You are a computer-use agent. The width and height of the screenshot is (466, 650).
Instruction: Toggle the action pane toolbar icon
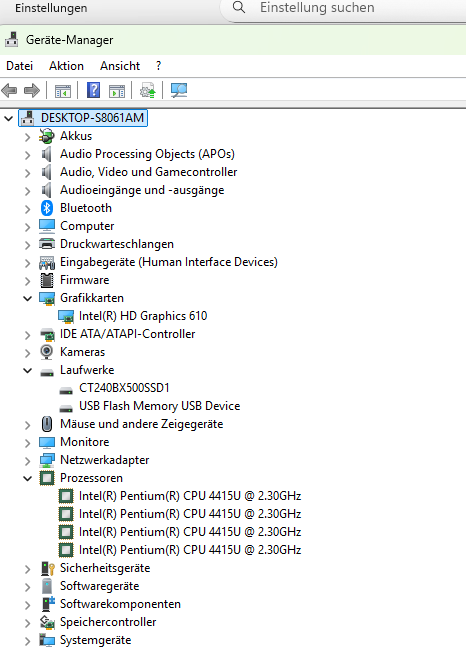(116, 90)
